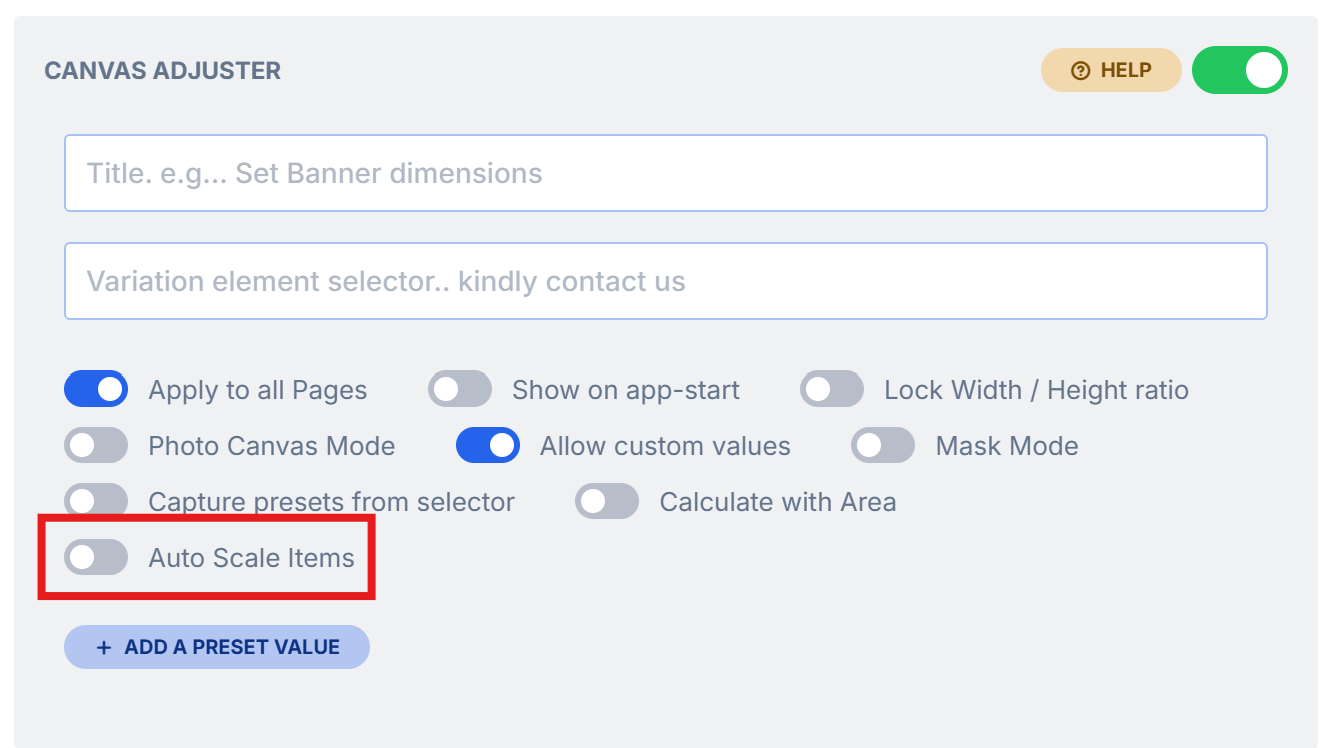Disable the Allow custom values switch
The height and width of the screenshot is (748, 1334).
tap(488, 445)
